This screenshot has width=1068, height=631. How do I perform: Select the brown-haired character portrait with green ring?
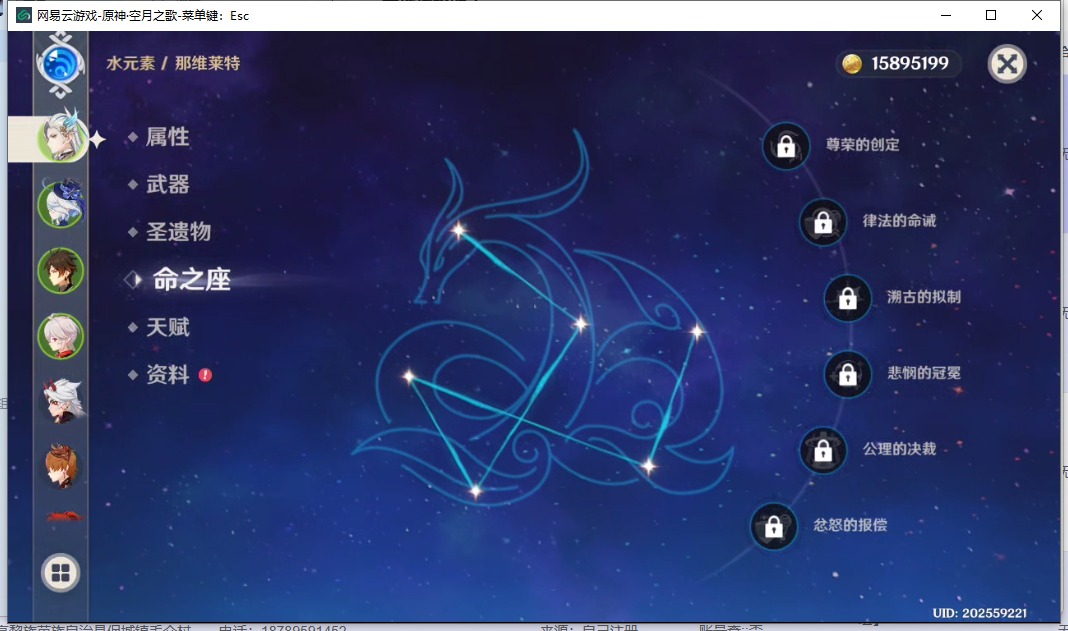(x=60, y=270)
